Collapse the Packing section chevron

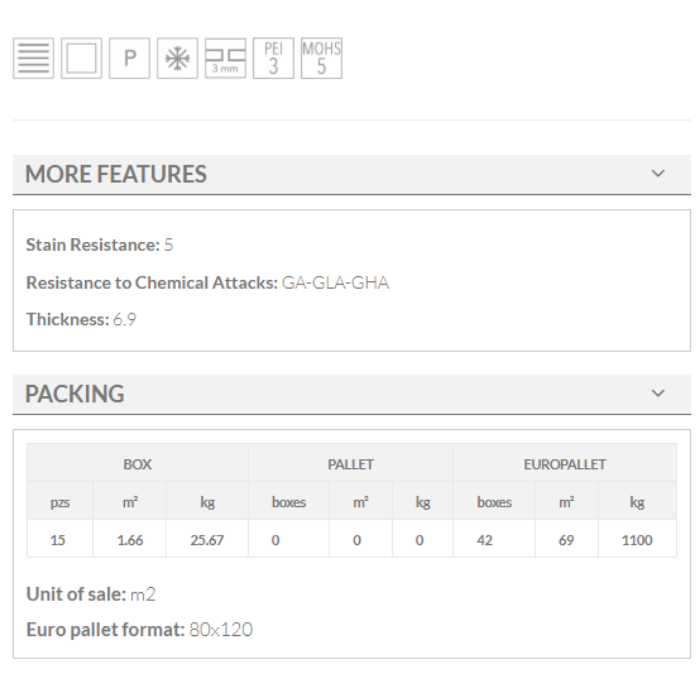click(x=658, y=394)
